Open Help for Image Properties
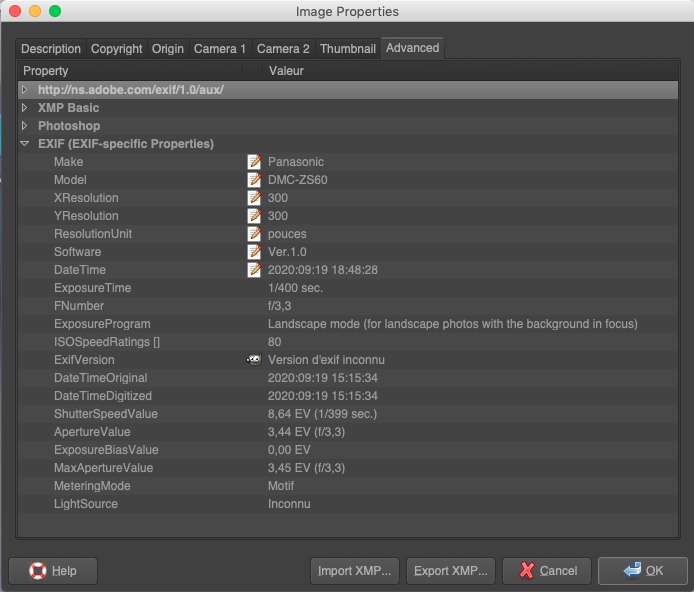 click(53, 570)
